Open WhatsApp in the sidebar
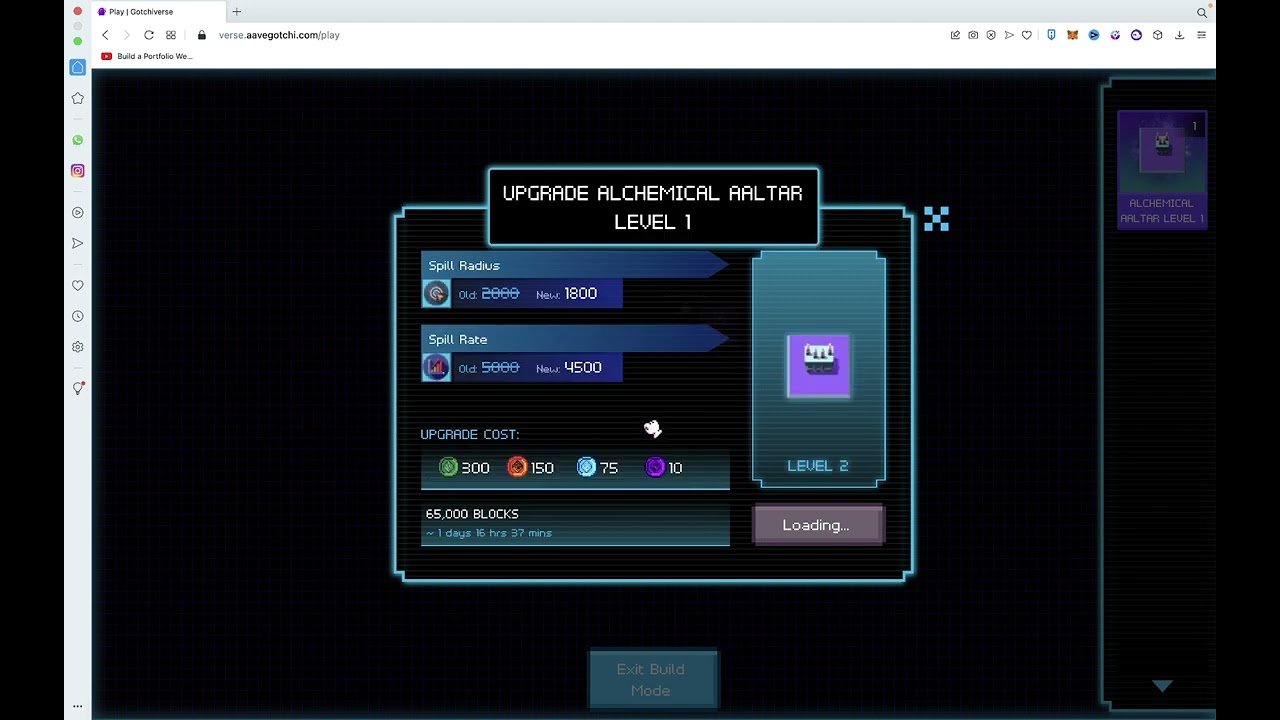 tap(78, 140)
